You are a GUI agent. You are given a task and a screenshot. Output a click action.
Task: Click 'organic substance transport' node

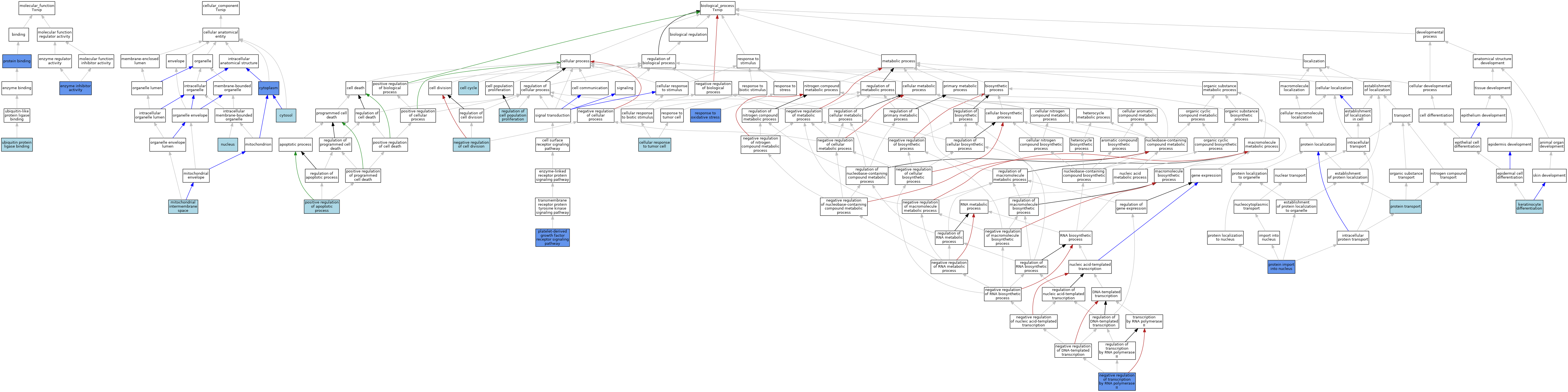[x=1406, y=176]
